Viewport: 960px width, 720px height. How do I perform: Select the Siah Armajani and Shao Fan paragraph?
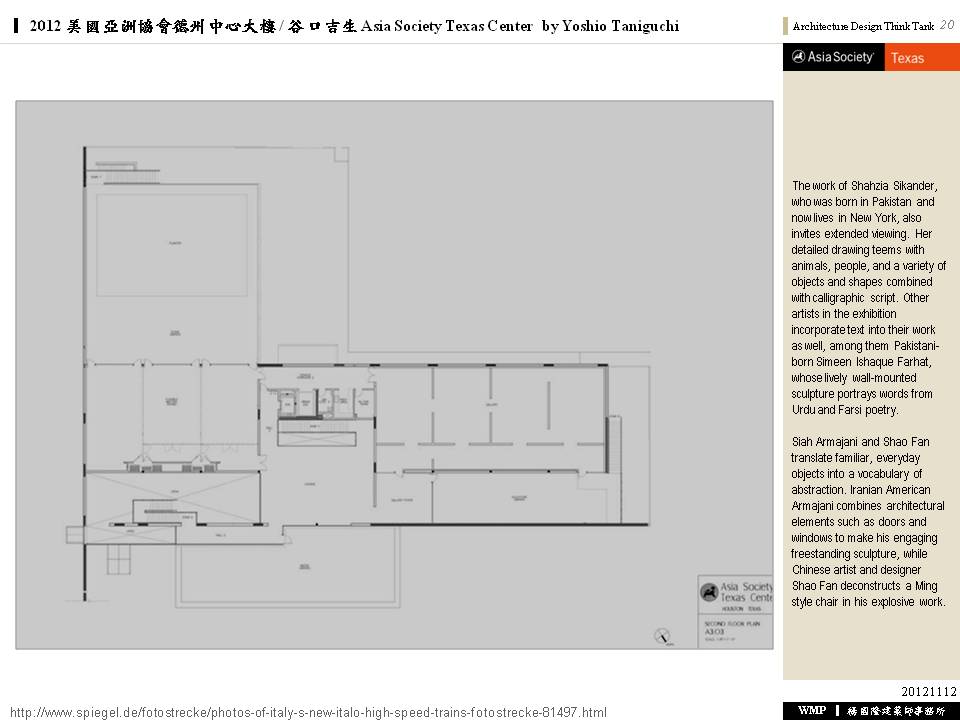click(868, 521)
